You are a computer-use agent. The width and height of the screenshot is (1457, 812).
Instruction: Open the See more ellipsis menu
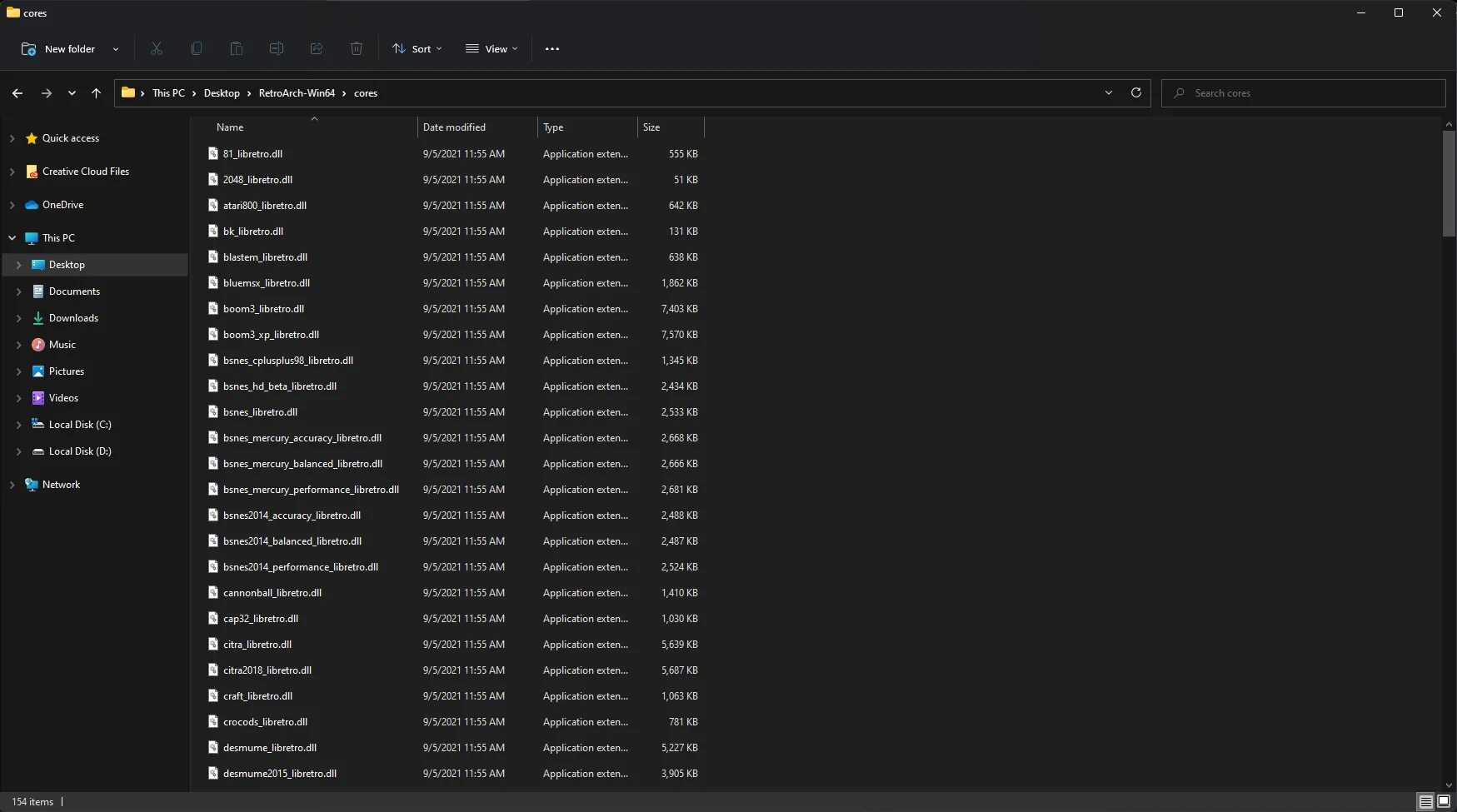(552, 49)
